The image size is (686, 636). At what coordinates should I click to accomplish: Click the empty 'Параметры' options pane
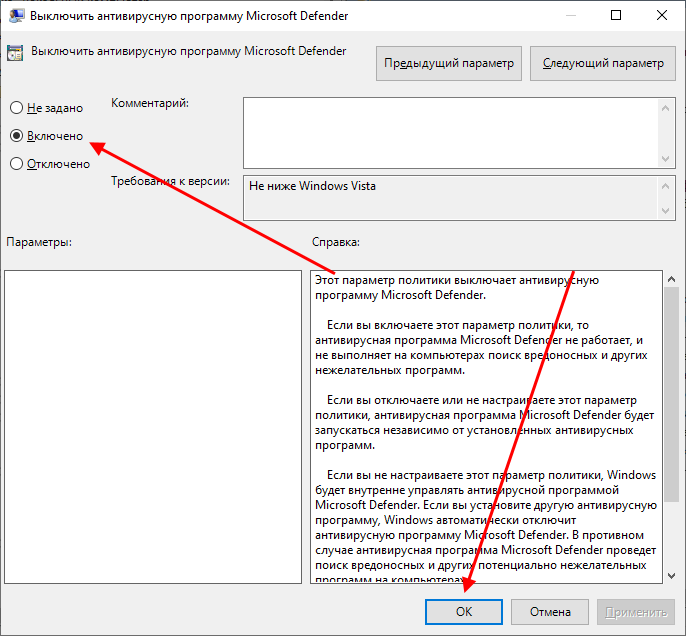click(153, 426)
